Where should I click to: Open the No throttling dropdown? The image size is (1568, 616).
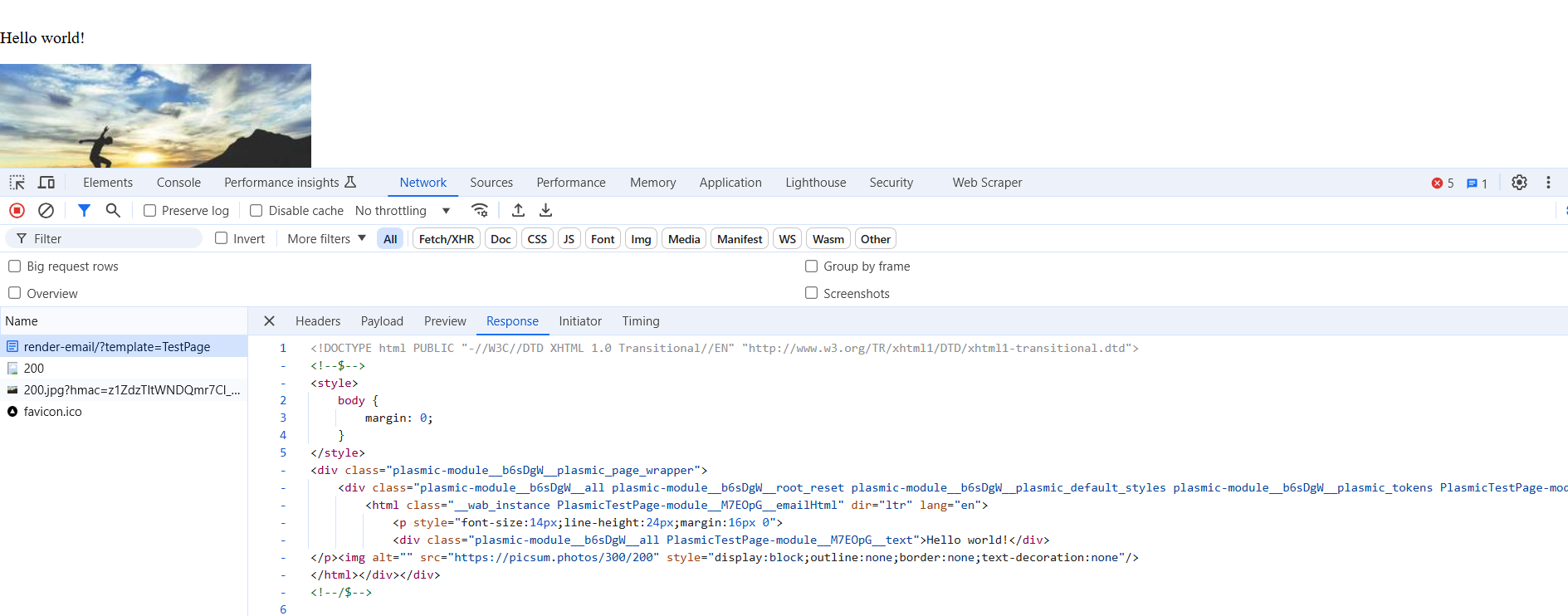pos(402,211)
